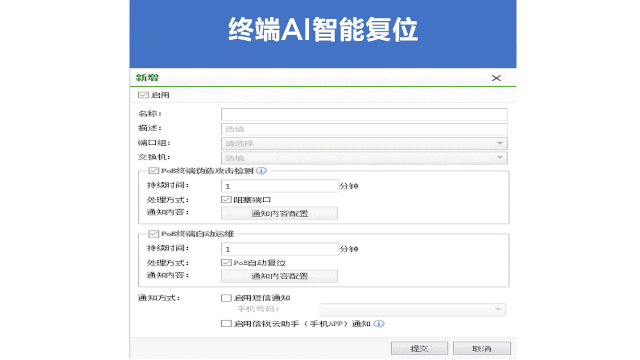Viewport: 640px width, 360px height.
Task: Close the 新增 dialog with the X
Action: [x=496, y=78]
